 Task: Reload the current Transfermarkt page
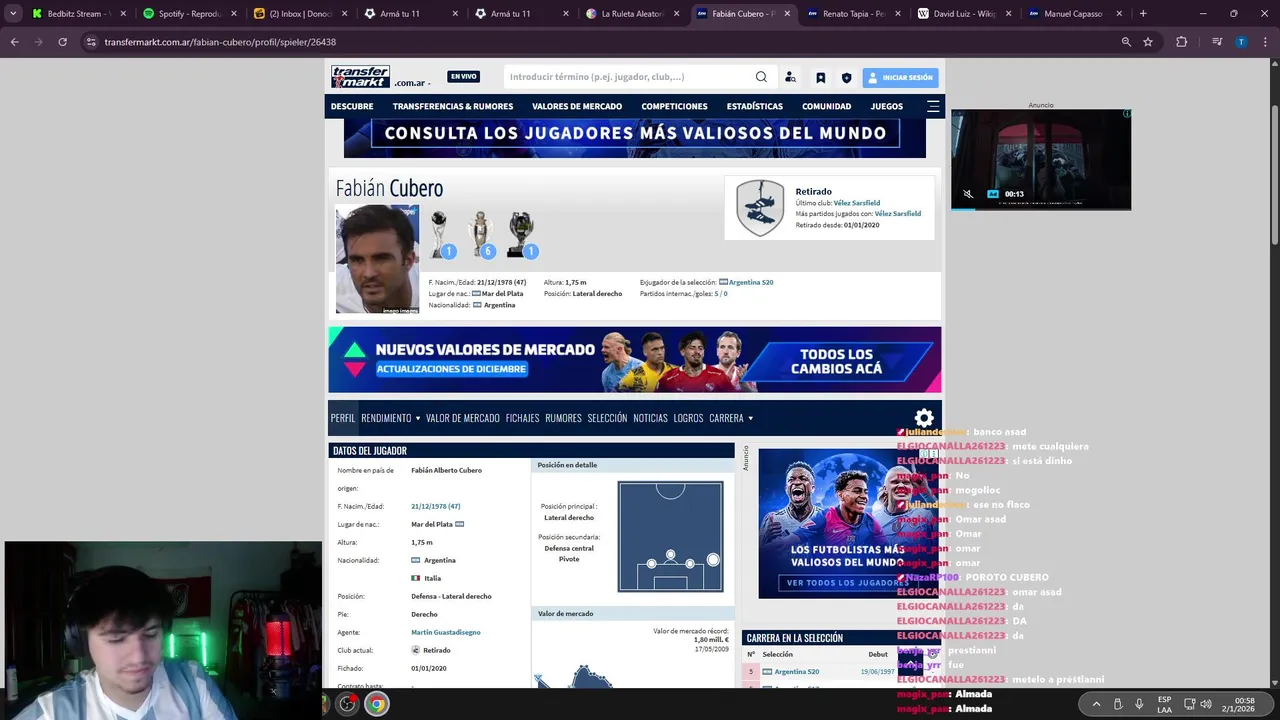tap(62, 42)
